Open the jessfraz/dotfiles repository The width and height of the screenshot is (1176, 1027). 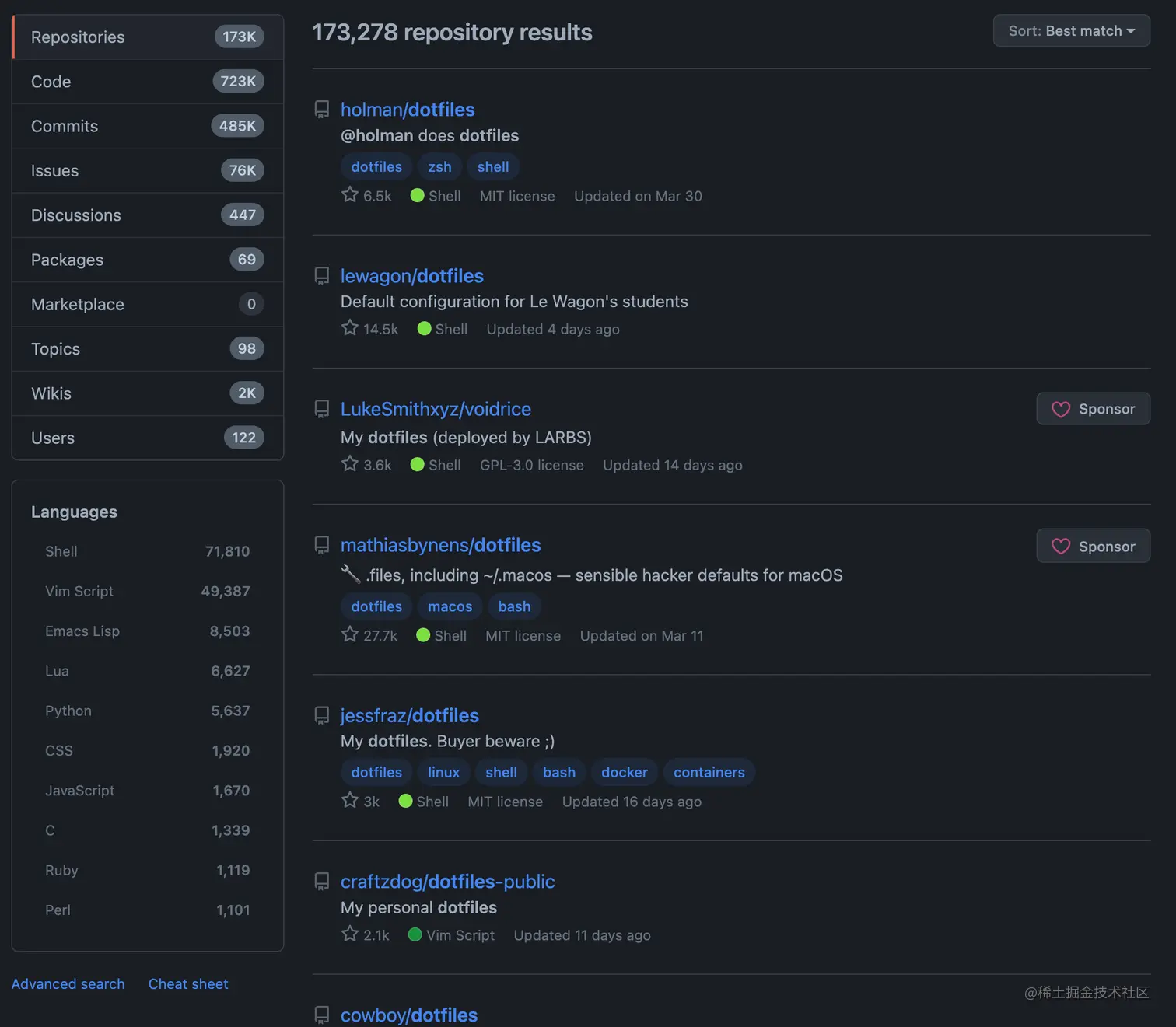pos(410,715)
